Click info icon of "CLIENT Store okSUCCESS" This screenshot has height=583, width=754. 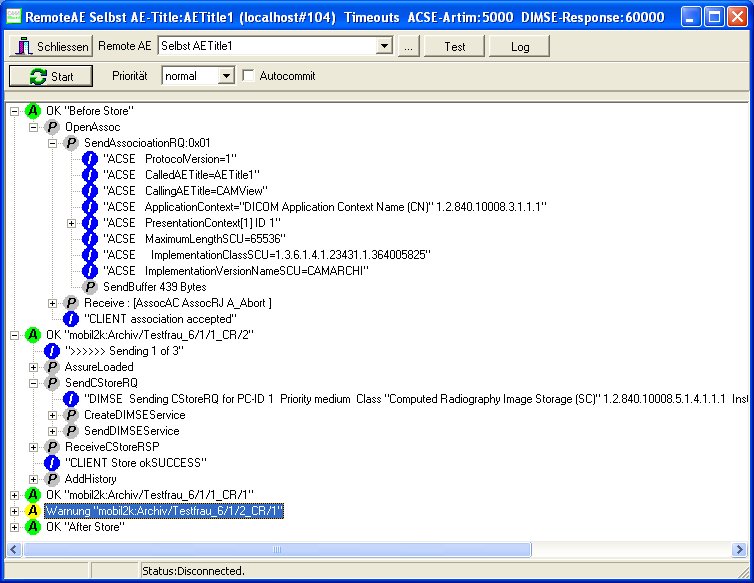pos(52,463)
